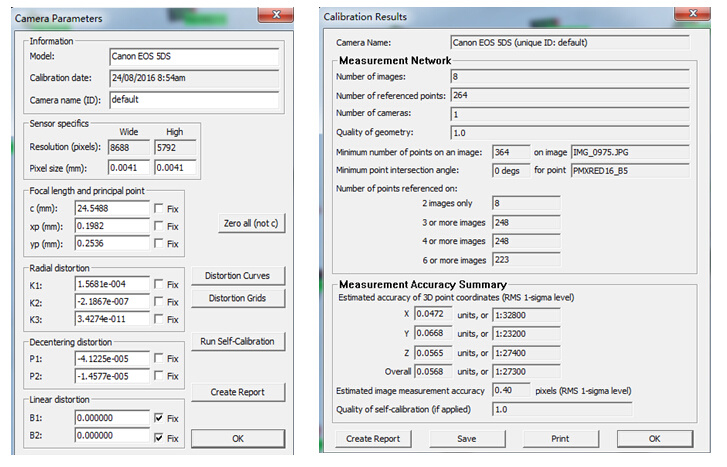This screenshot has width=727, height=467.
Task: Open the Distortion Curves view
Action: 244,276
